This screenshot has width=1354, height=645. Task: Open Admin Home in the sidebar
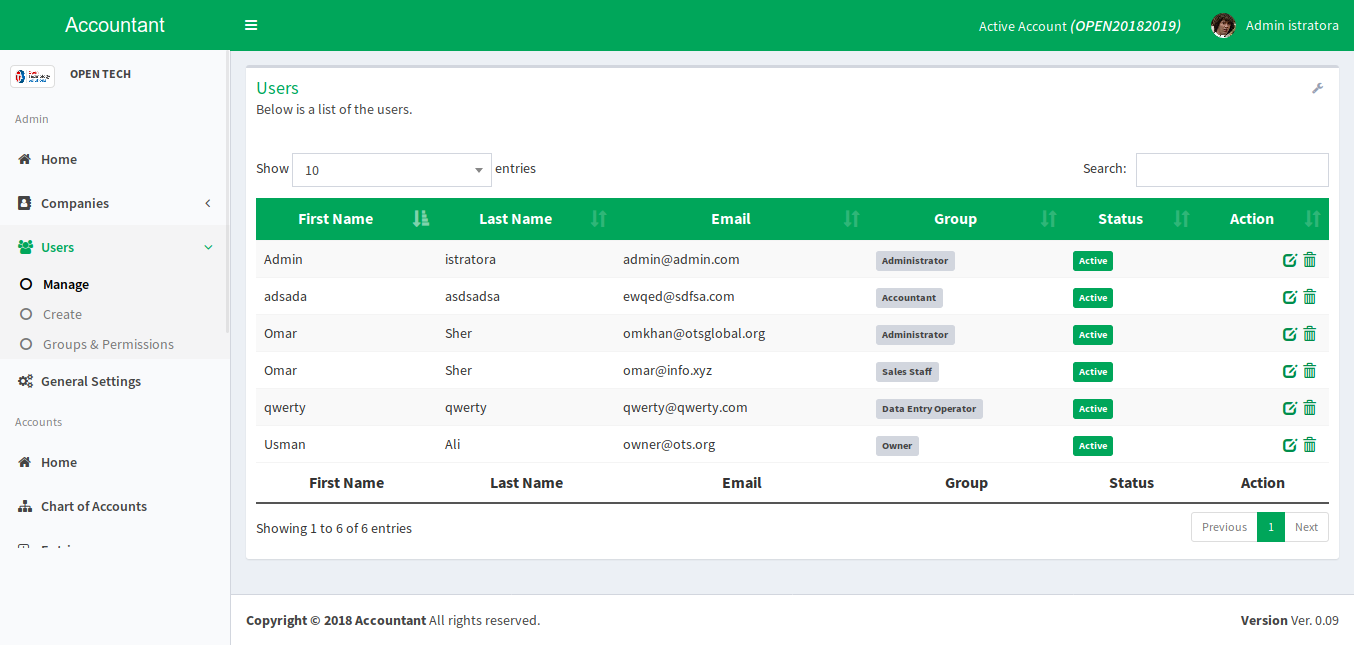115,159
